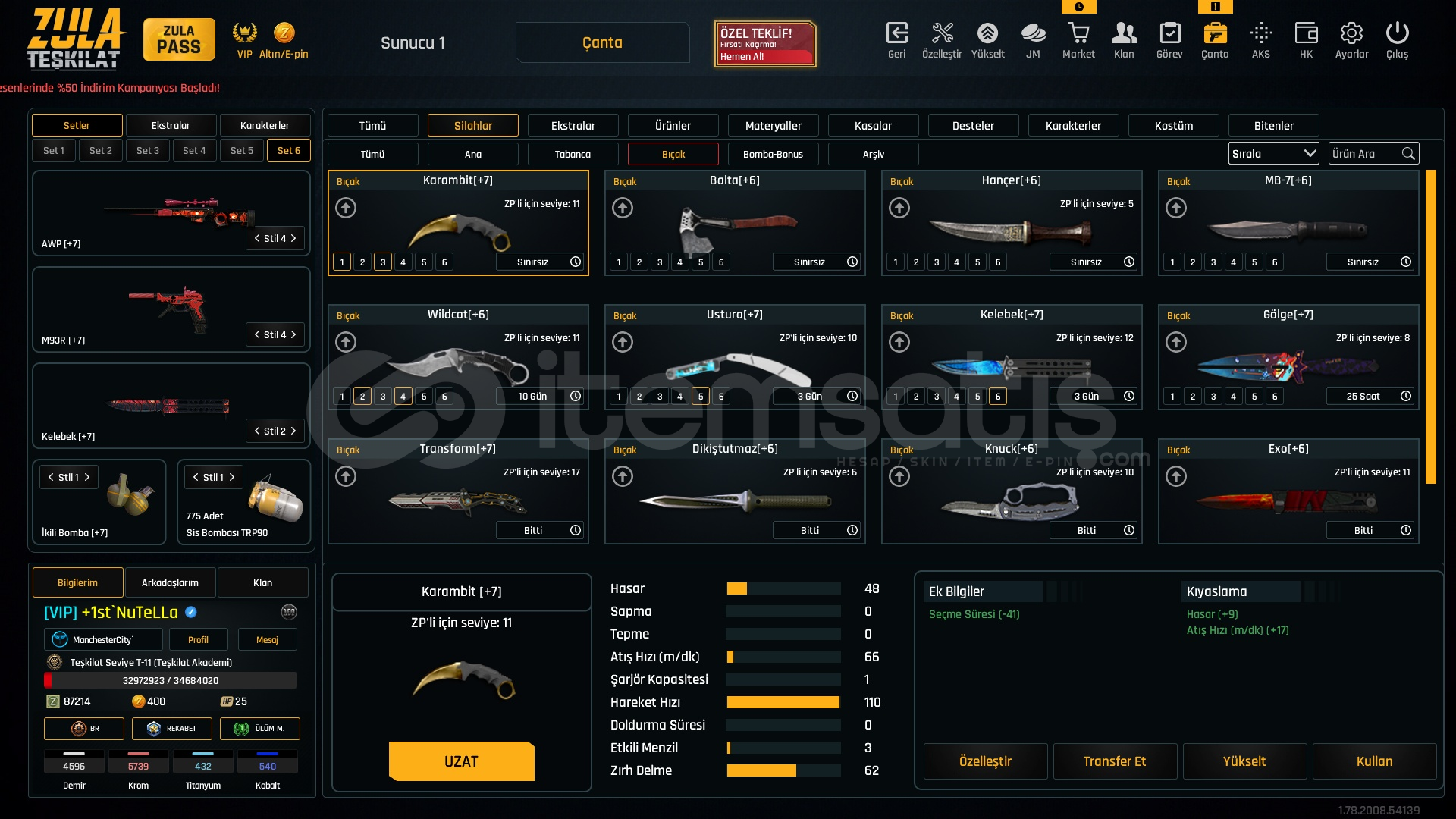Toggle set slot 1 on Balta[+6]

pyautogui.click(x=619, y=262)
